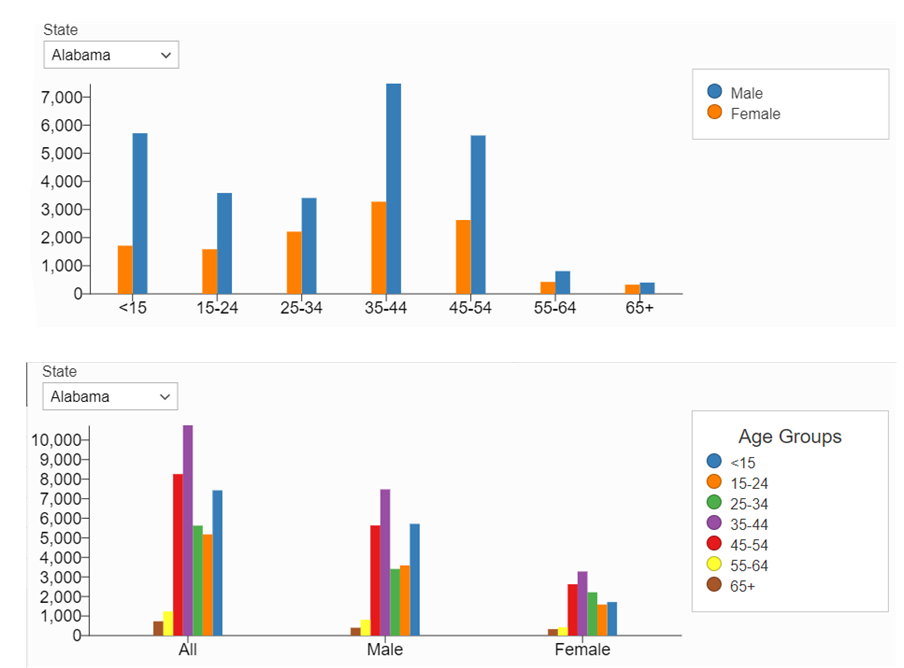
Task: Toggle the yellow 55-64 legend marker
Action: (715, 565)
